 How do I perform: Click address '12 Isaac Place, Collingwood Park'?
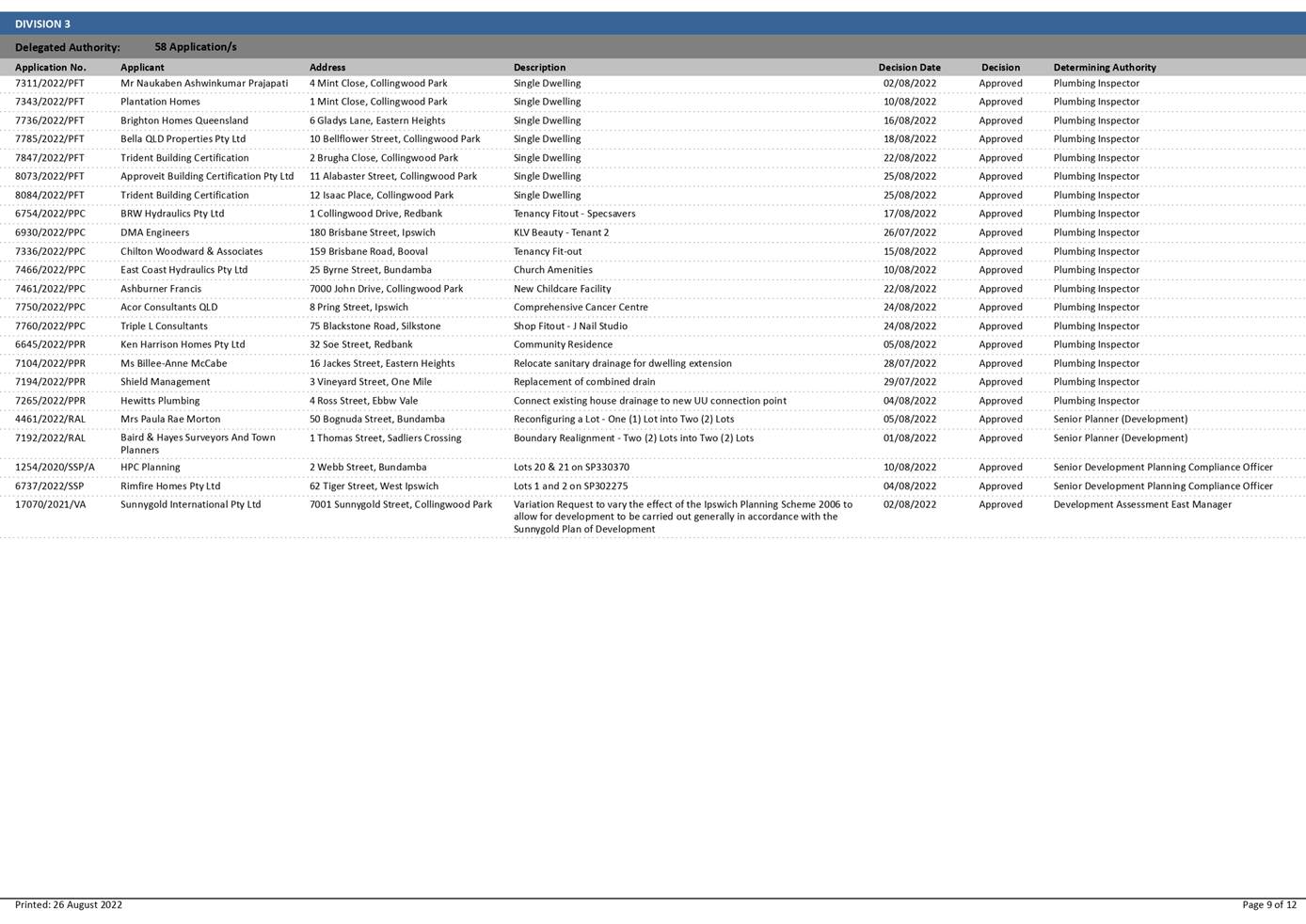381,195
